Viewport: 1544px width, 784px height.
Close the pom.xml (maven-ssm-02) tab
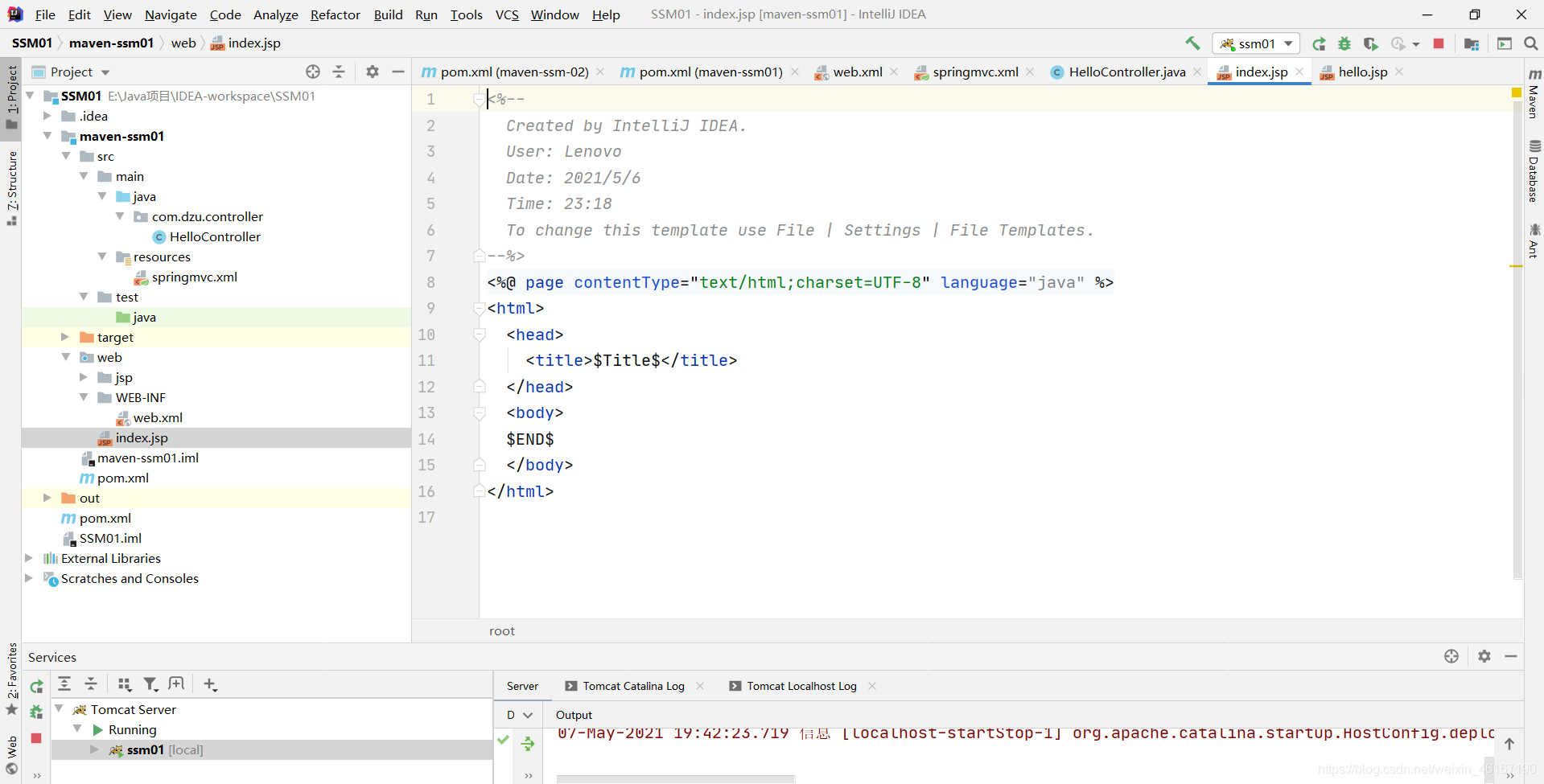(x=600, y=72)
